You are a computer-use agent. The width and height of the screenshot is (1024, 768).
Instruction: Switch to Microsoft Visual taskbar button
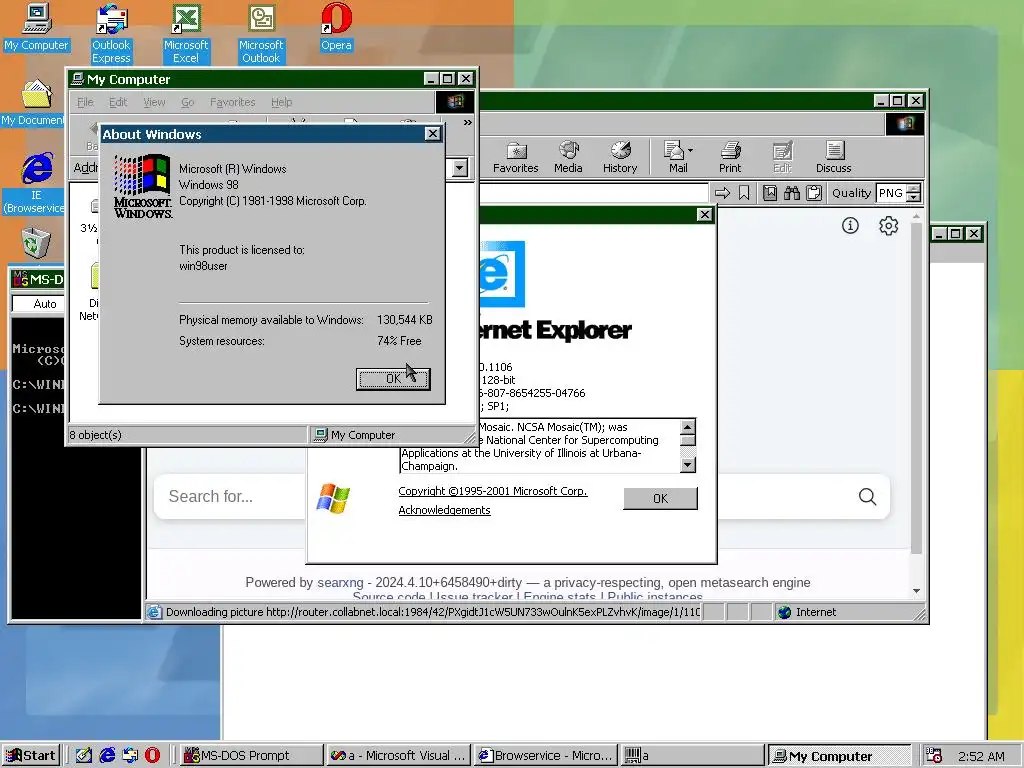[x=398, y=756]
